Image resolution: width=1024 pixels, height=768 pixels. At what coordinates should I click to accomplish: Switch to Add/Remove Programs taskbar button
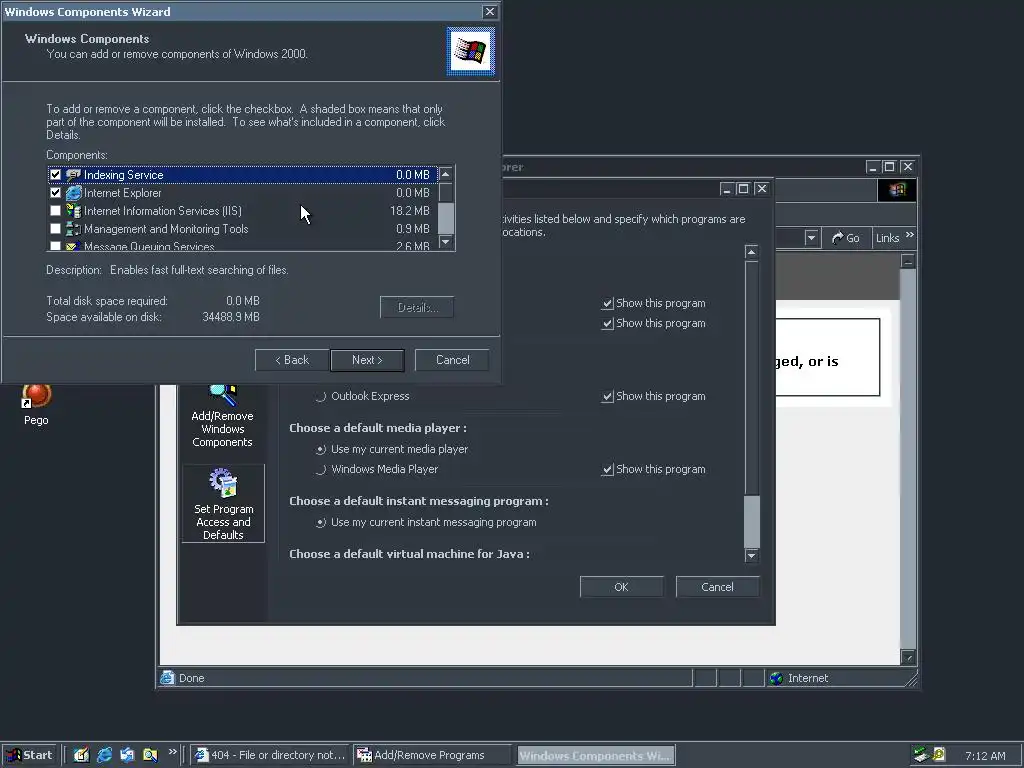tap(433, 755)
